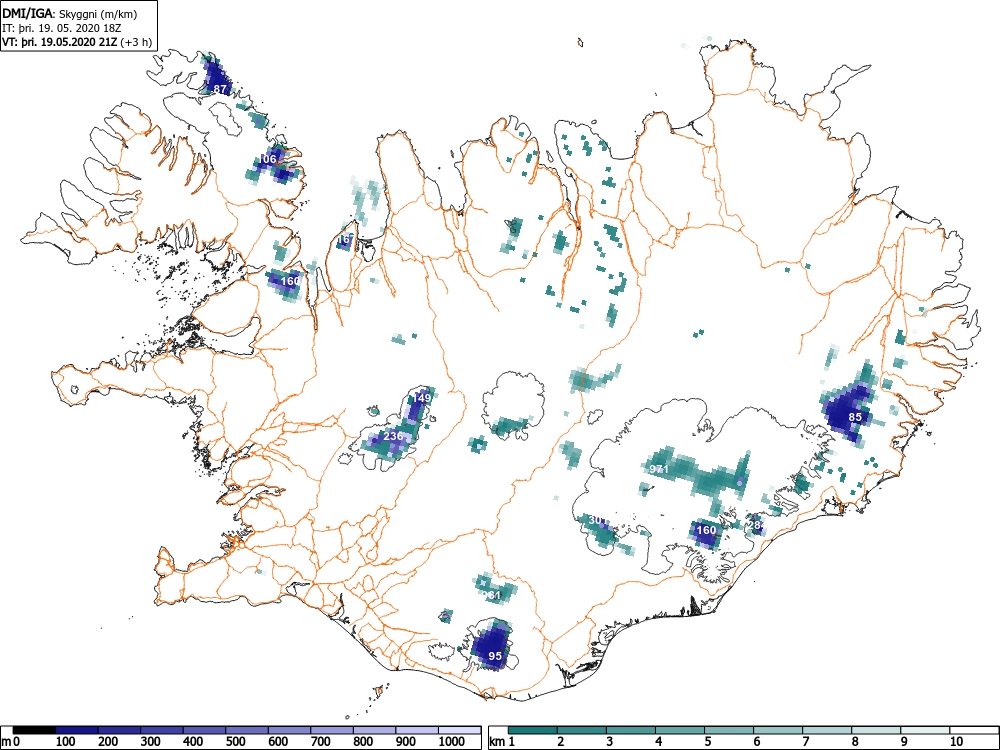1000x750 pixels.
Task: Click the '500' label on the metre scale
Action: (x=235, y=741)
